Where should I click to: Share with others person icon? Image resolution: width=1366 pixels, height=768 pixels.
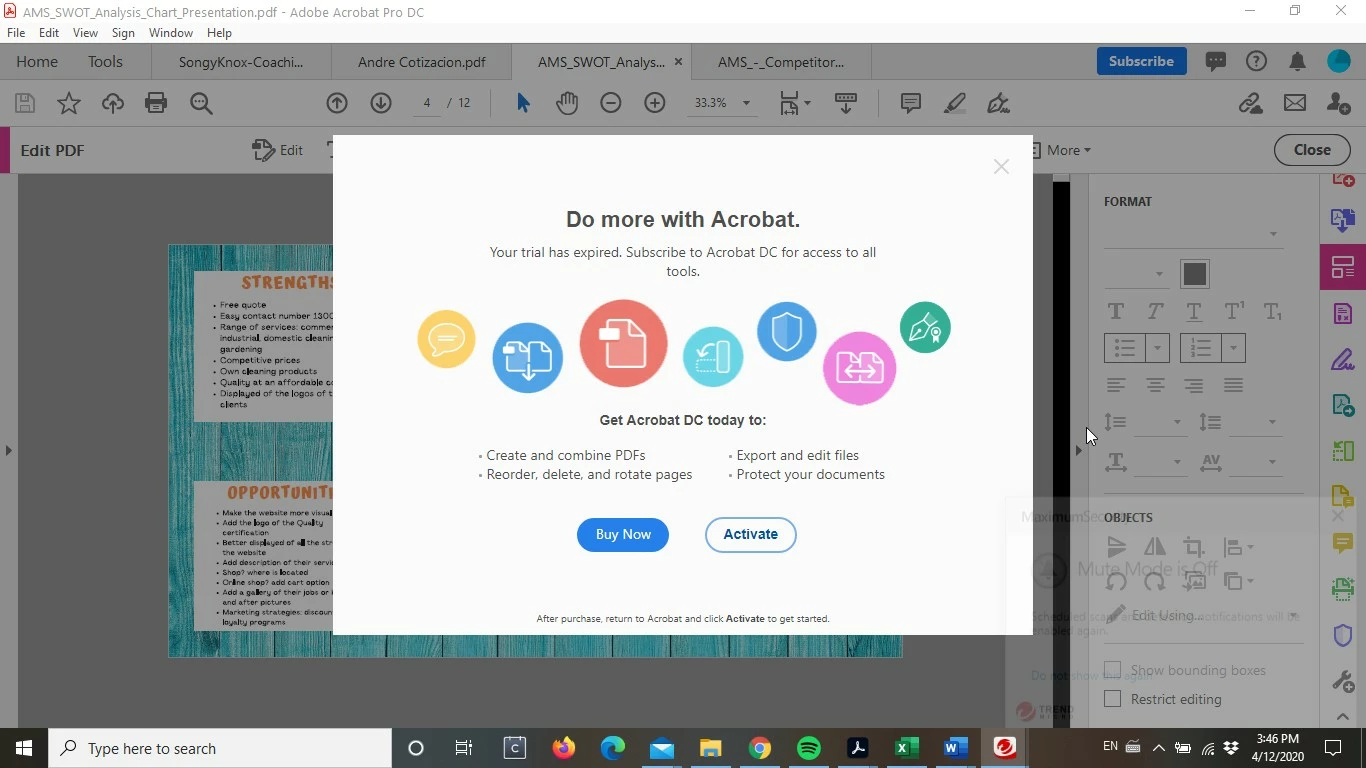[1338, 103]
